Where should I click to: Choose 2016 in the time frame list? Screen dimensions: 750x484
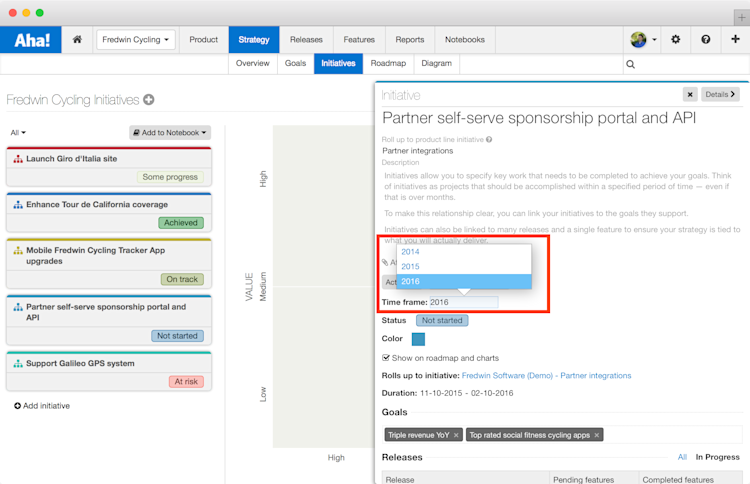(x=464, y=281)
